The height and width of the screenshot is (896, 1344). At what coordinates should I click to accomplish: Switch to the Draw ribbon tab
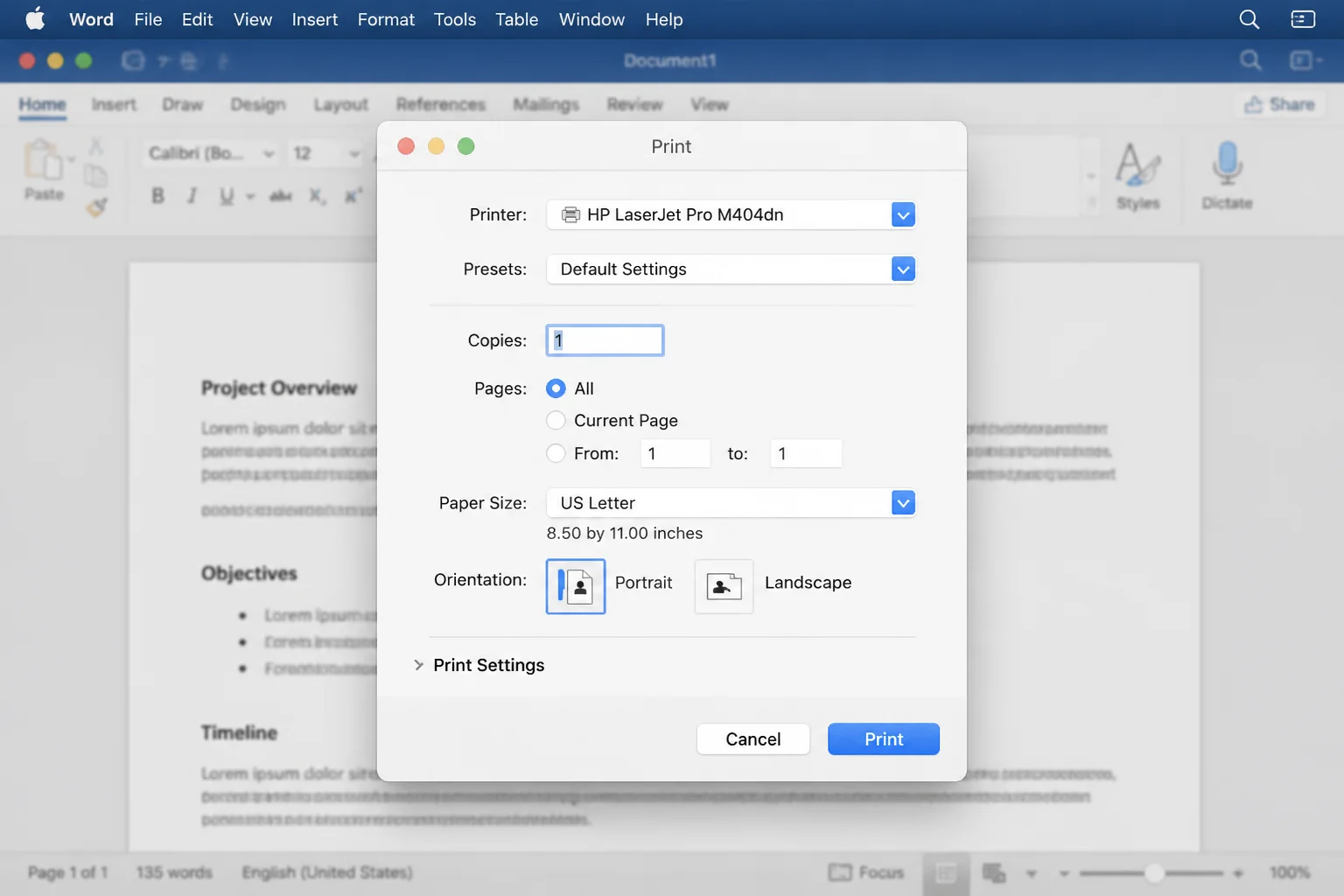(182, 105)
